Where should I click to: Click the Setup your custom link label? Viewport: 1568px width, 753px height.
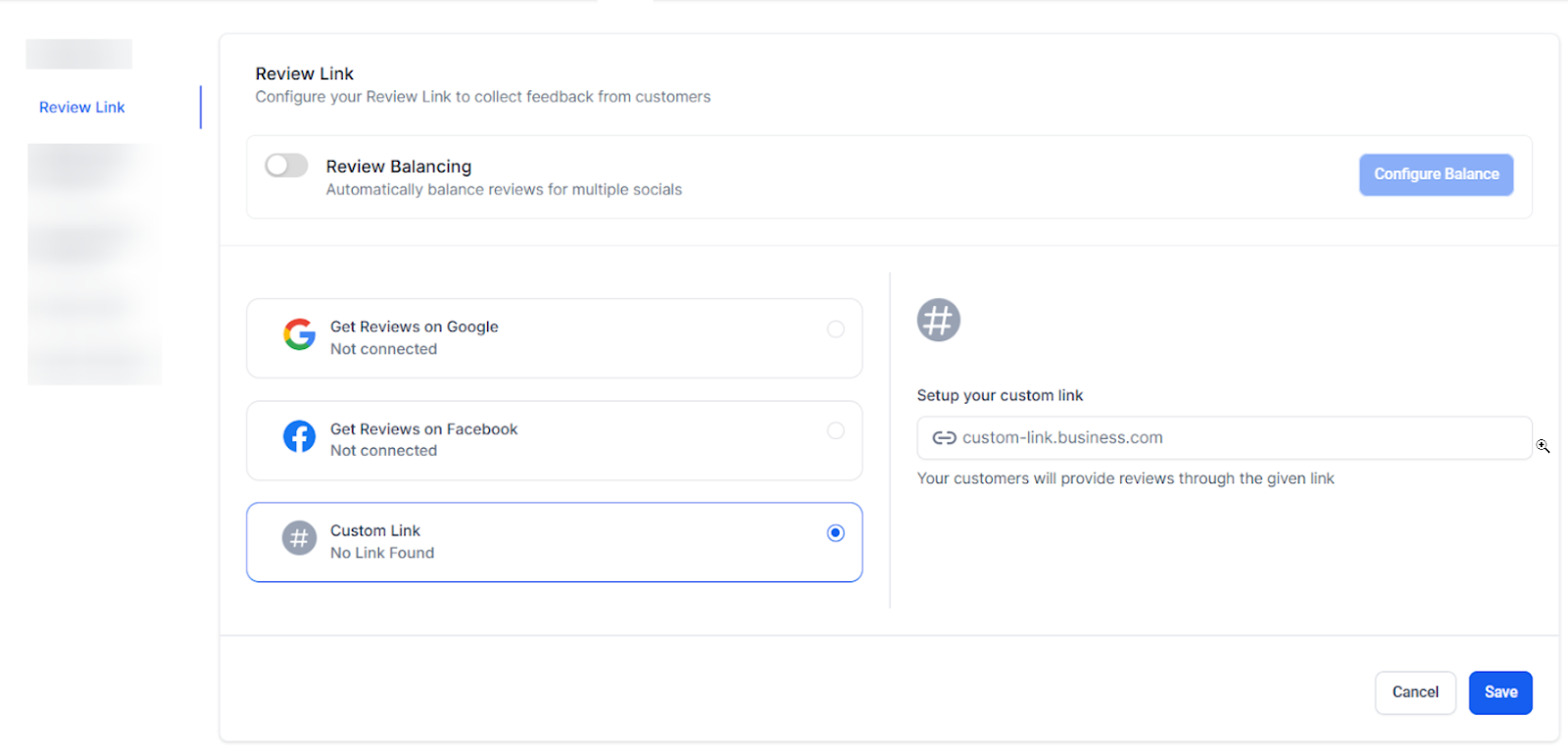[1000, 395]
